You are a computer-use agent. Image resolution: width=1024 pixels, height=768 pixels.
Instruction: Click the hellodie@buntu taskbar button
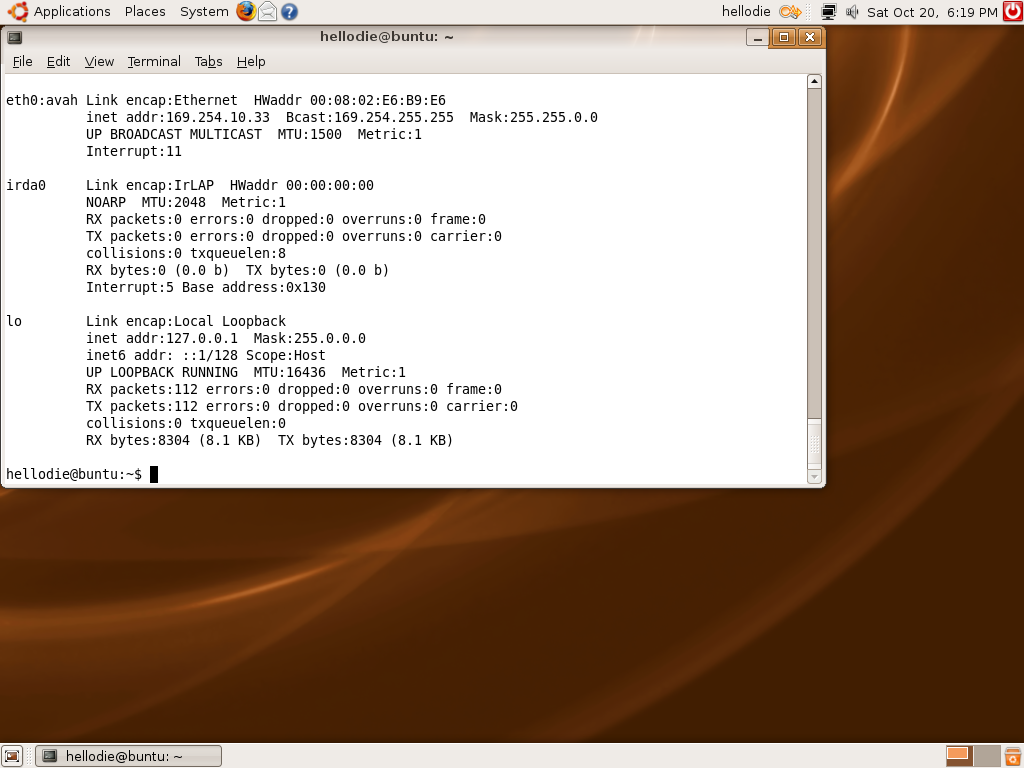[x=128, y=756]
